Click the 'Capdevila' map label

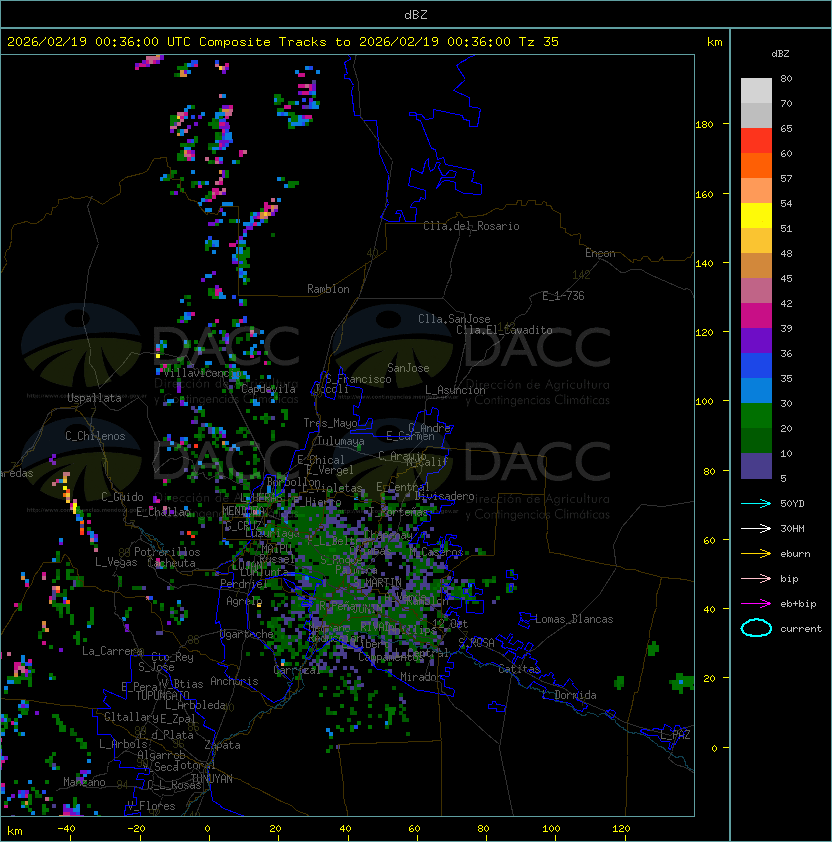coord(268,389)
